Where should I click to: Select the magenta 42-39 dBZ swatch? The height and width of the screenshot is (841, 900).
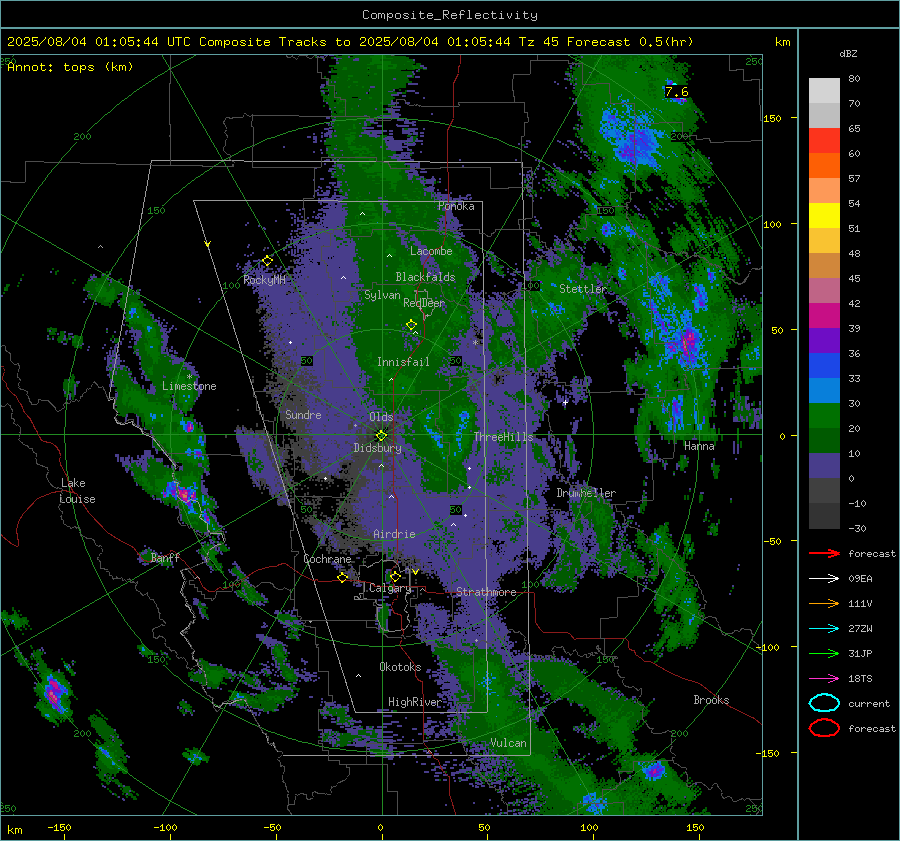824,316
